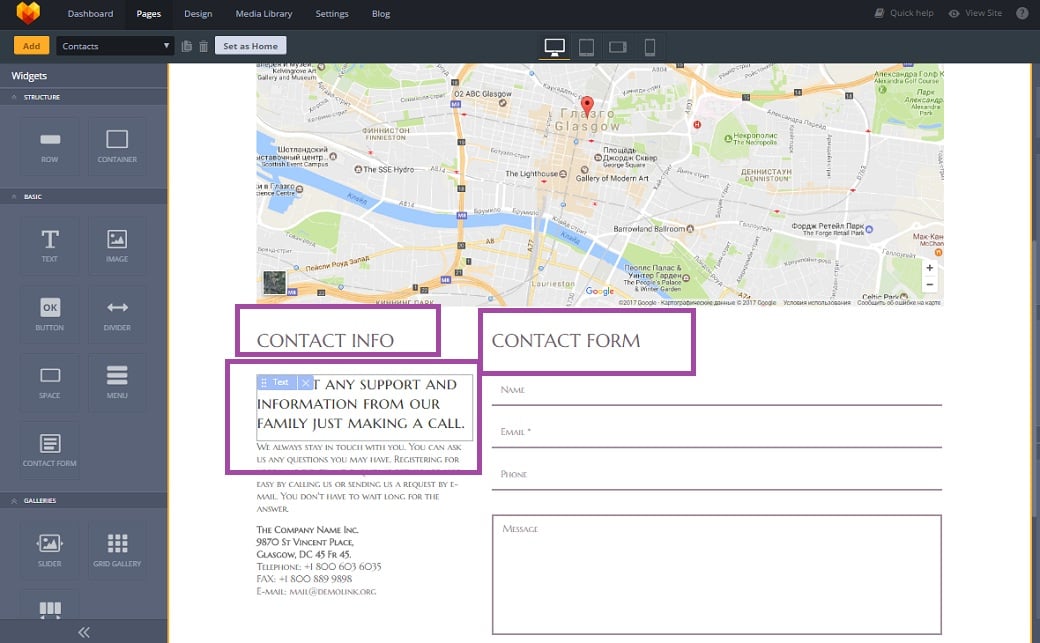Pick the Image widget
This screenshot has width=1040, height=643.
point(117,245)
